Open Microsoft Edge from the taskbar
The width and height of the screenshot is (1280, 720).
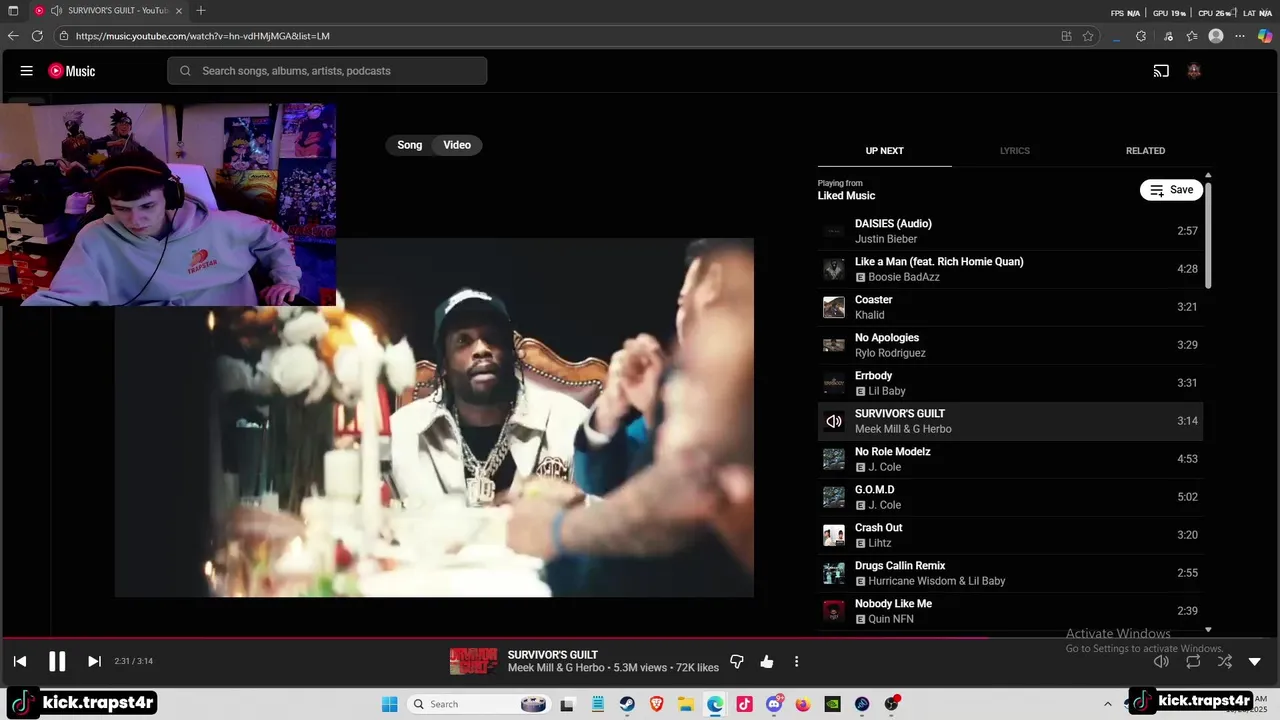pyautogui.click(x=715, y=704)
